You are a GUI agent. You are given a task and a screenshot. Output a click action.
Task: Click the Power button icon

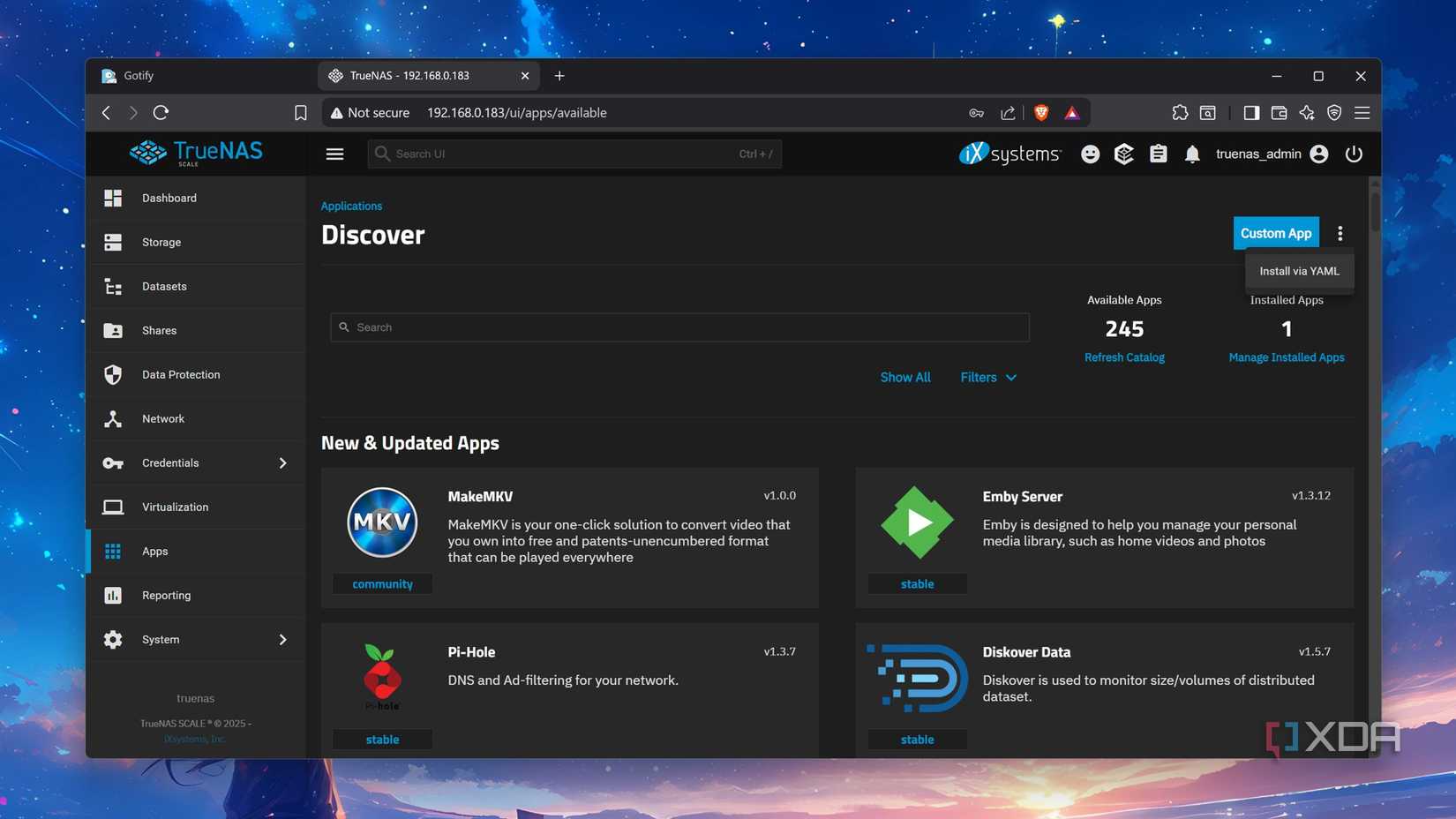coord(1354,154)
